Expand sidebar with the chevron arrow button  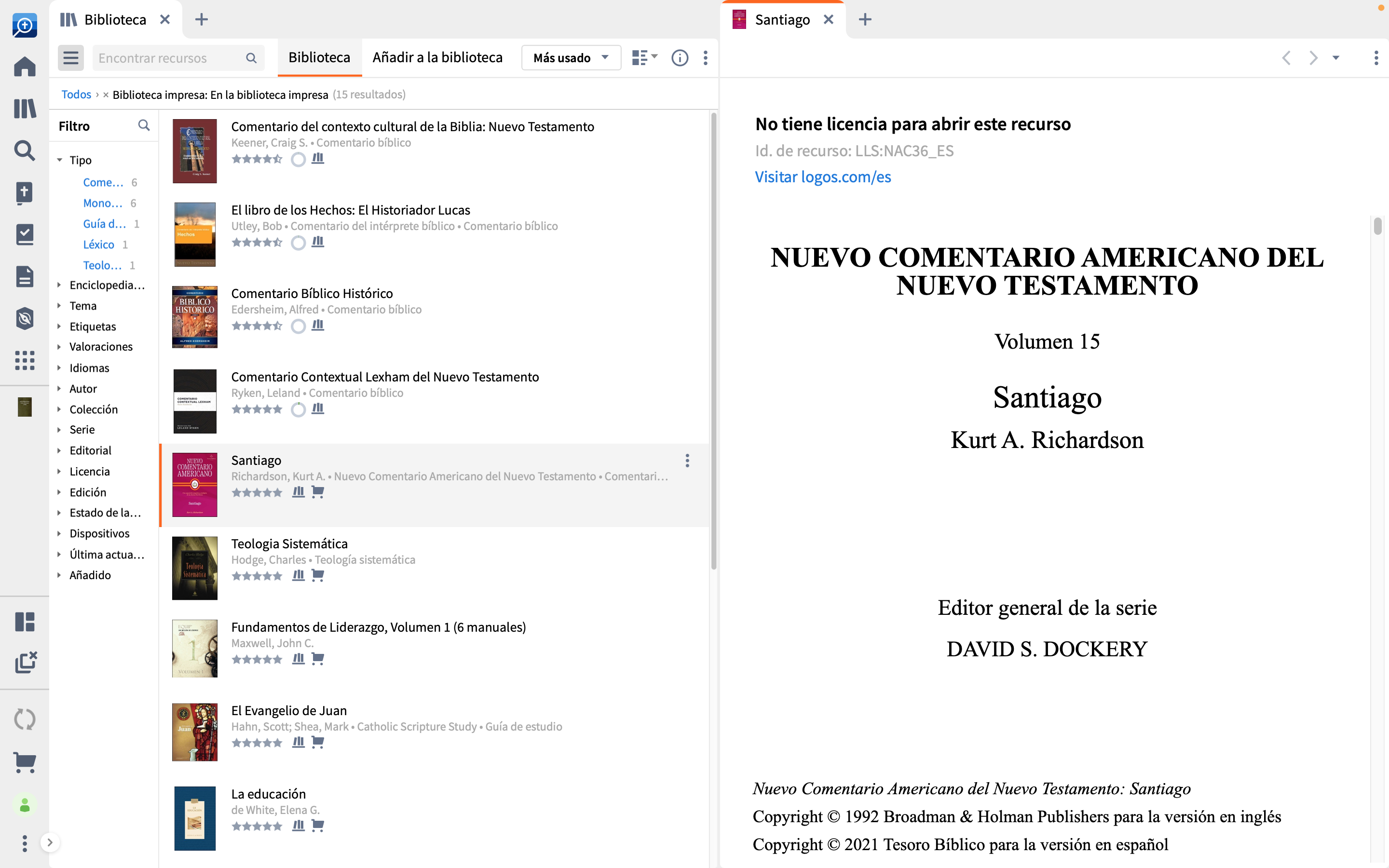[50, 843]
